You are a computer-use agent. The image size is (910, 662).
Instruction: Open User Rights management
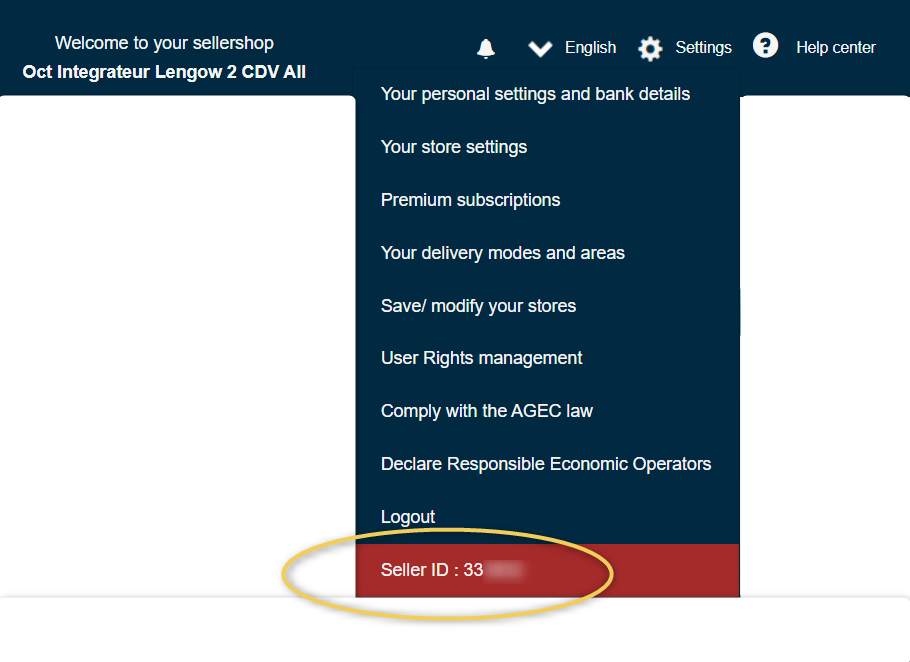[481, 358]
